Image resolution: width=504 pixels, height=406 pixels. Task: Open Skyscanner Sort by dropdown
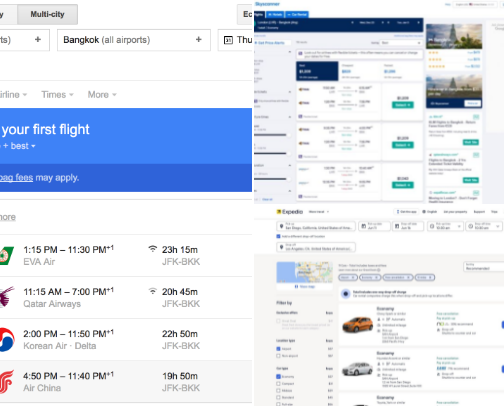coord(402,43)
